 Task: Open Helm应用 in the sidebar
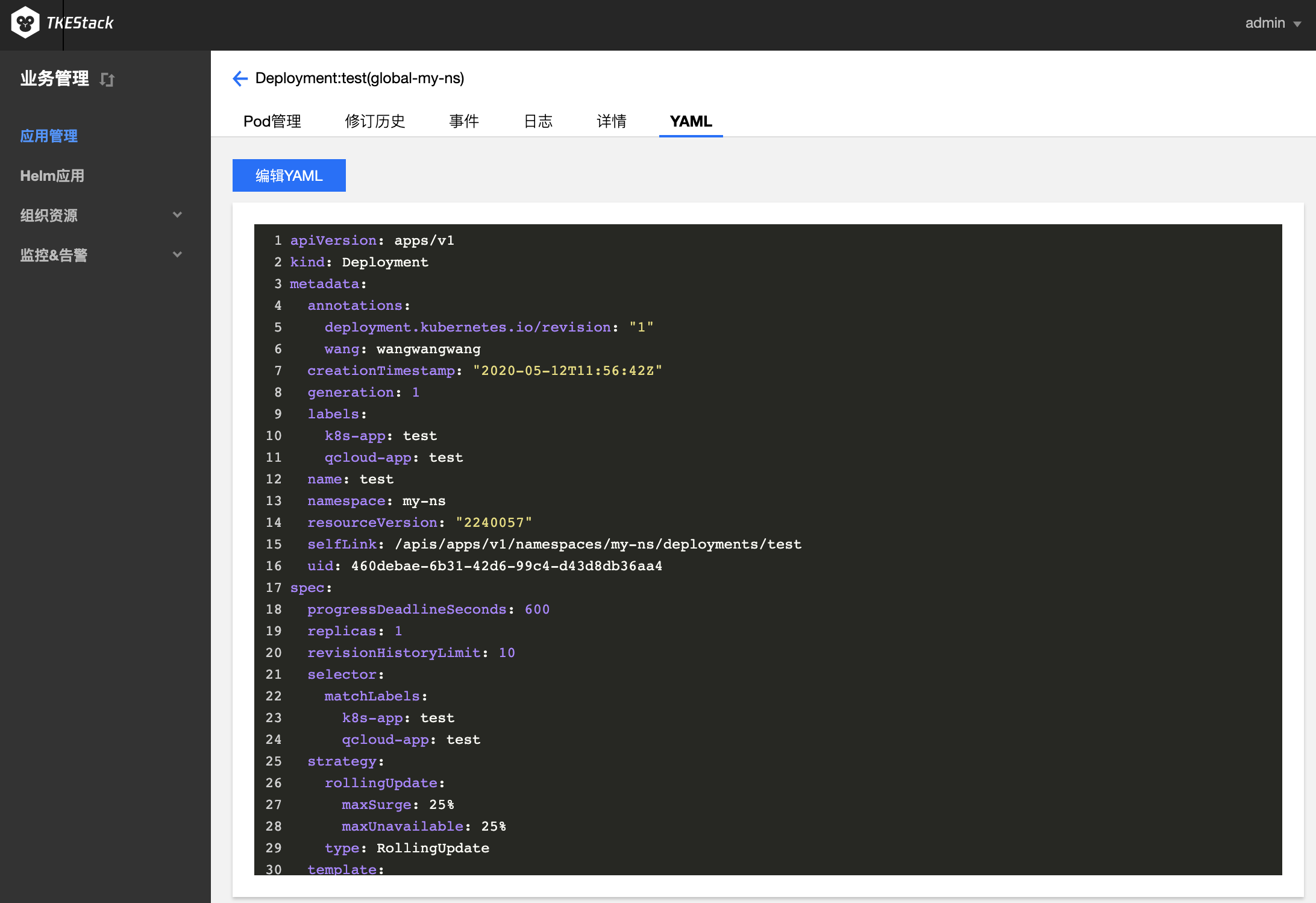pos(52,175)
